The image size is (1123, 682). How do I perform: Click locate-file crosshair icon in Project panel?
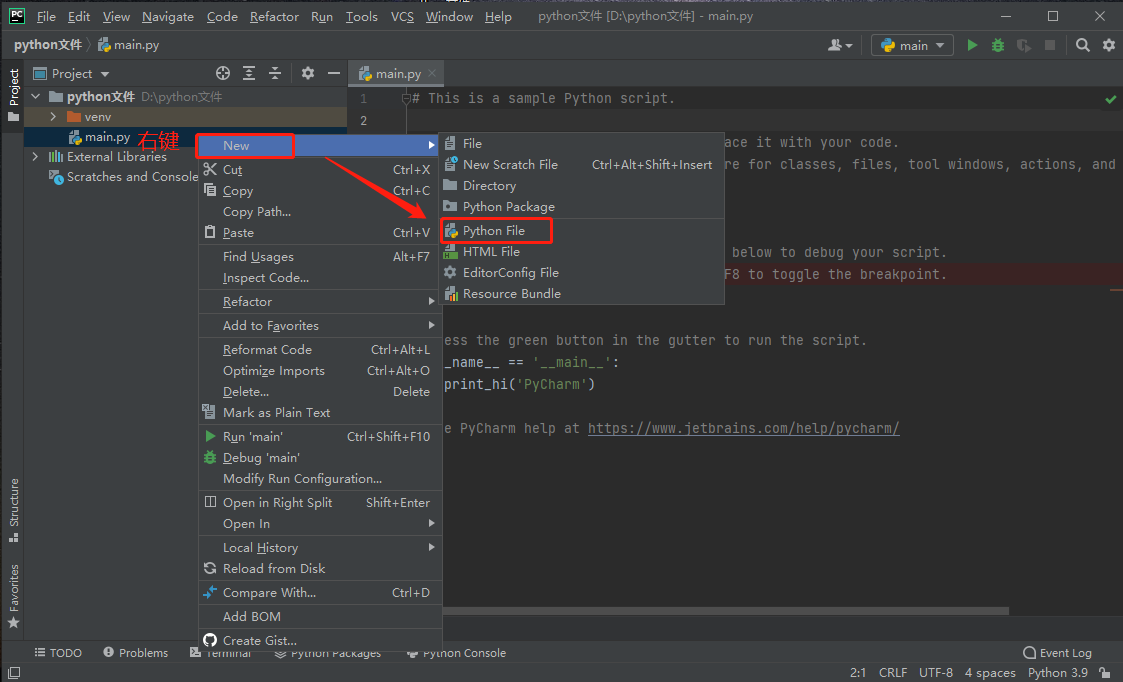coord(223,73)
